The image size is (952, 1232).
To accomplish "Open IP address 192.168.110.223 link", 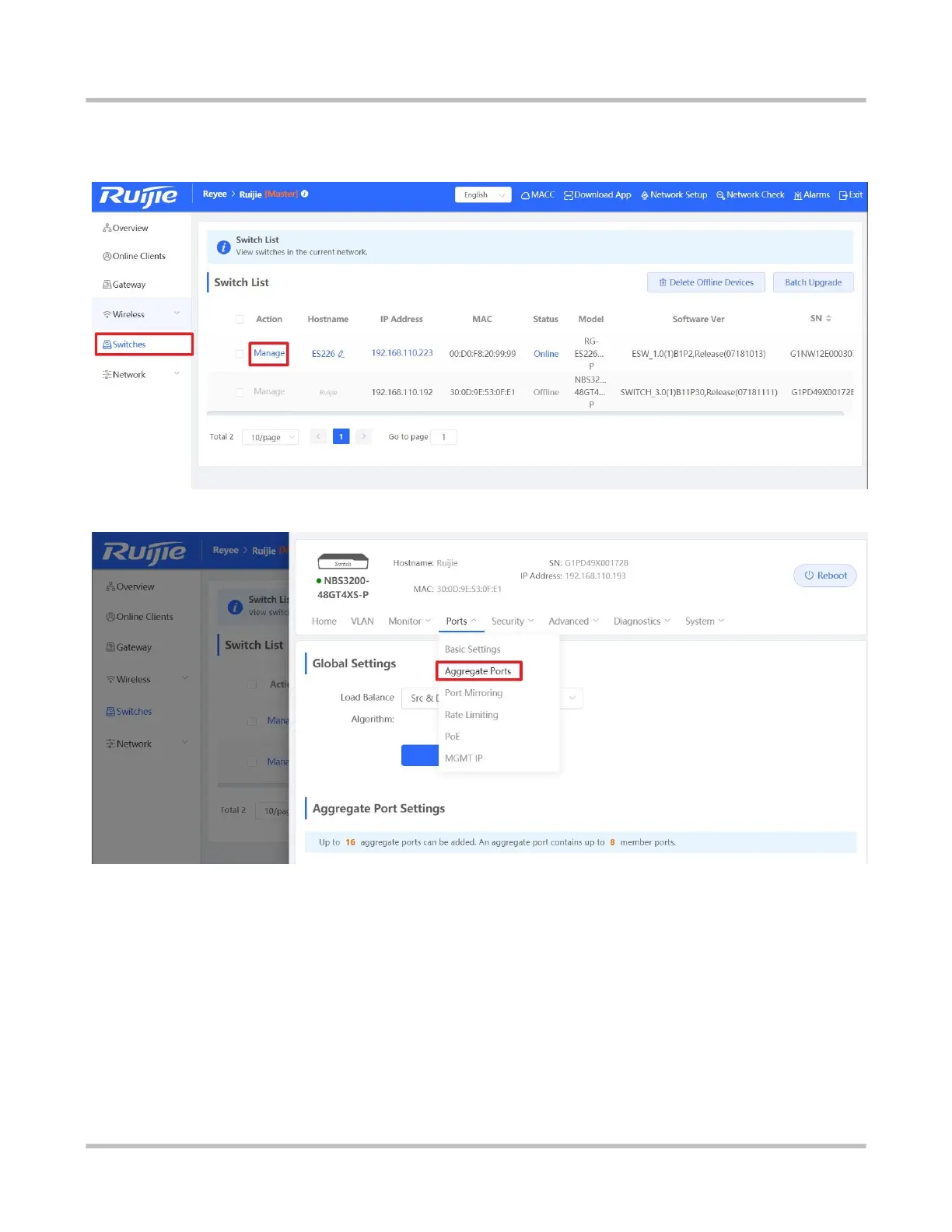I will tap(402, 353).
